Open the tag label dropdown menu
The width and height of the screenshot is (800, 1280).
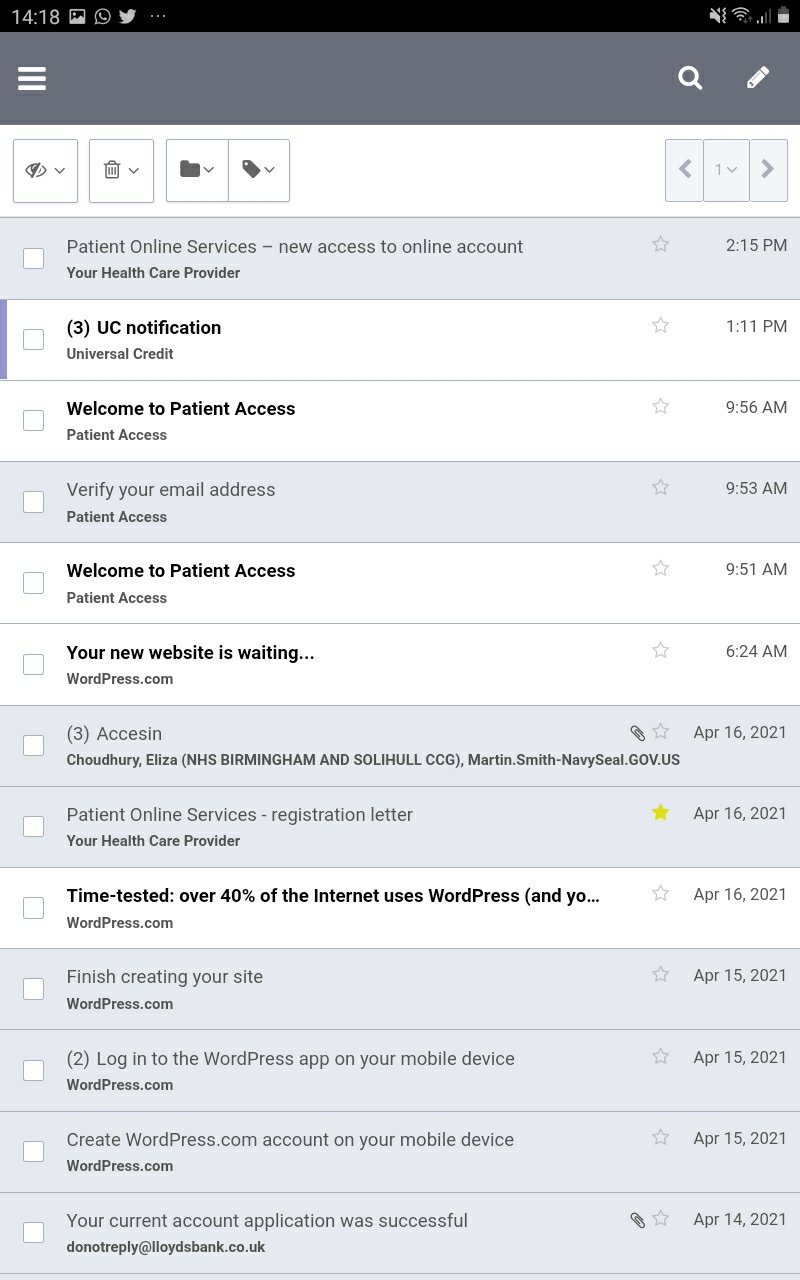tap(259, 170)
